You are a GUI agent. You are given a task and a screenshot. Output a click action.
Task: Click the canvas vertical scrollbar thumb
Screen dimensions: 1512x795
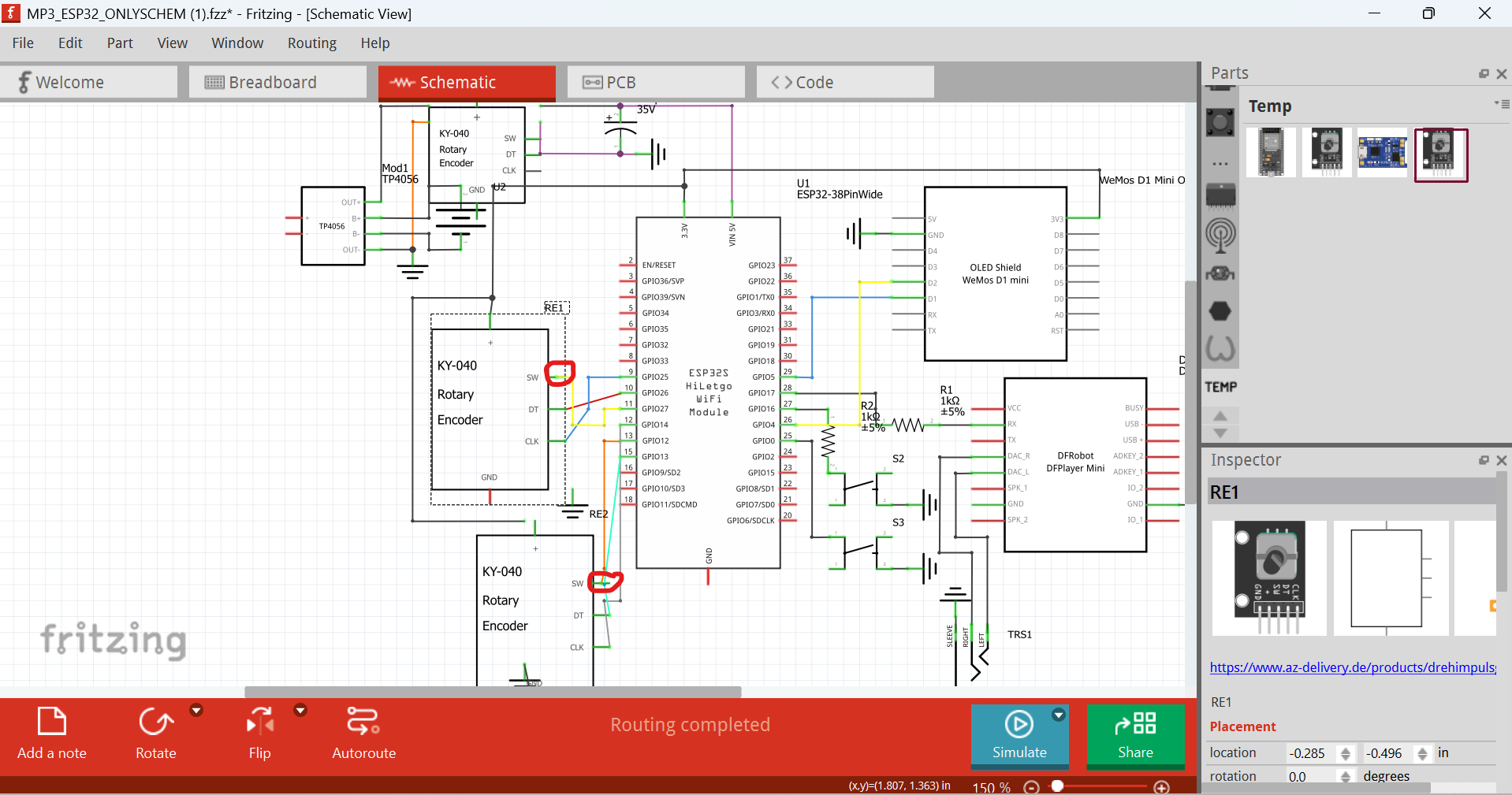point(1190,392)
